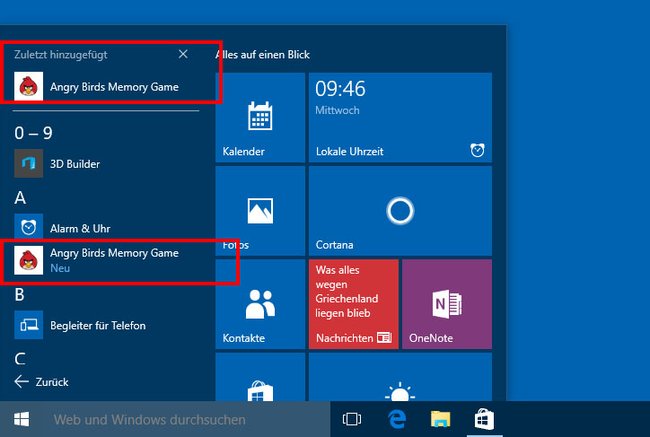Launch Begleiter für Telefon app
Screen dimensions: 650x437
106,325
